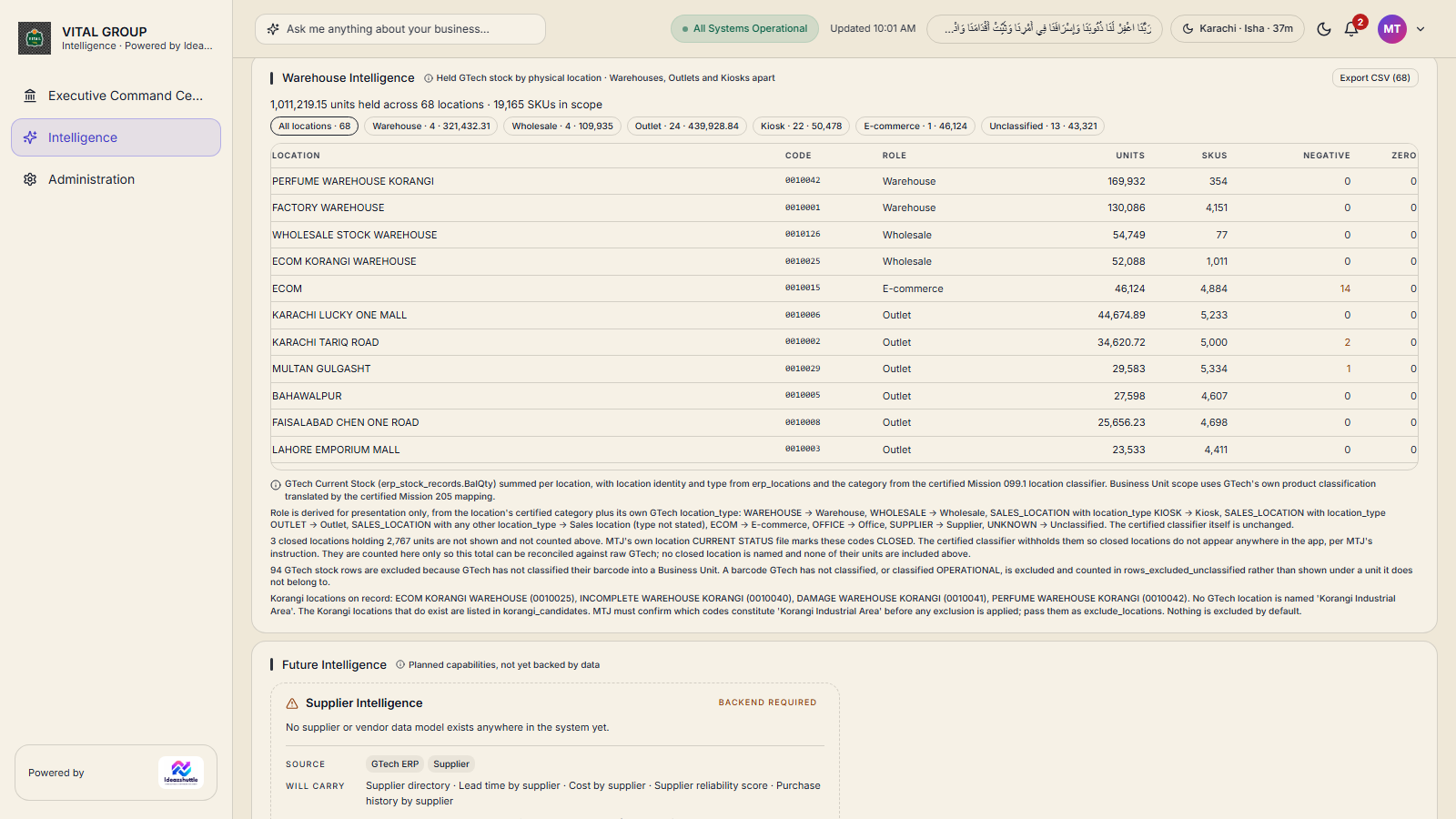Click the All Systems Operational status badge

(x=744, y=29)
